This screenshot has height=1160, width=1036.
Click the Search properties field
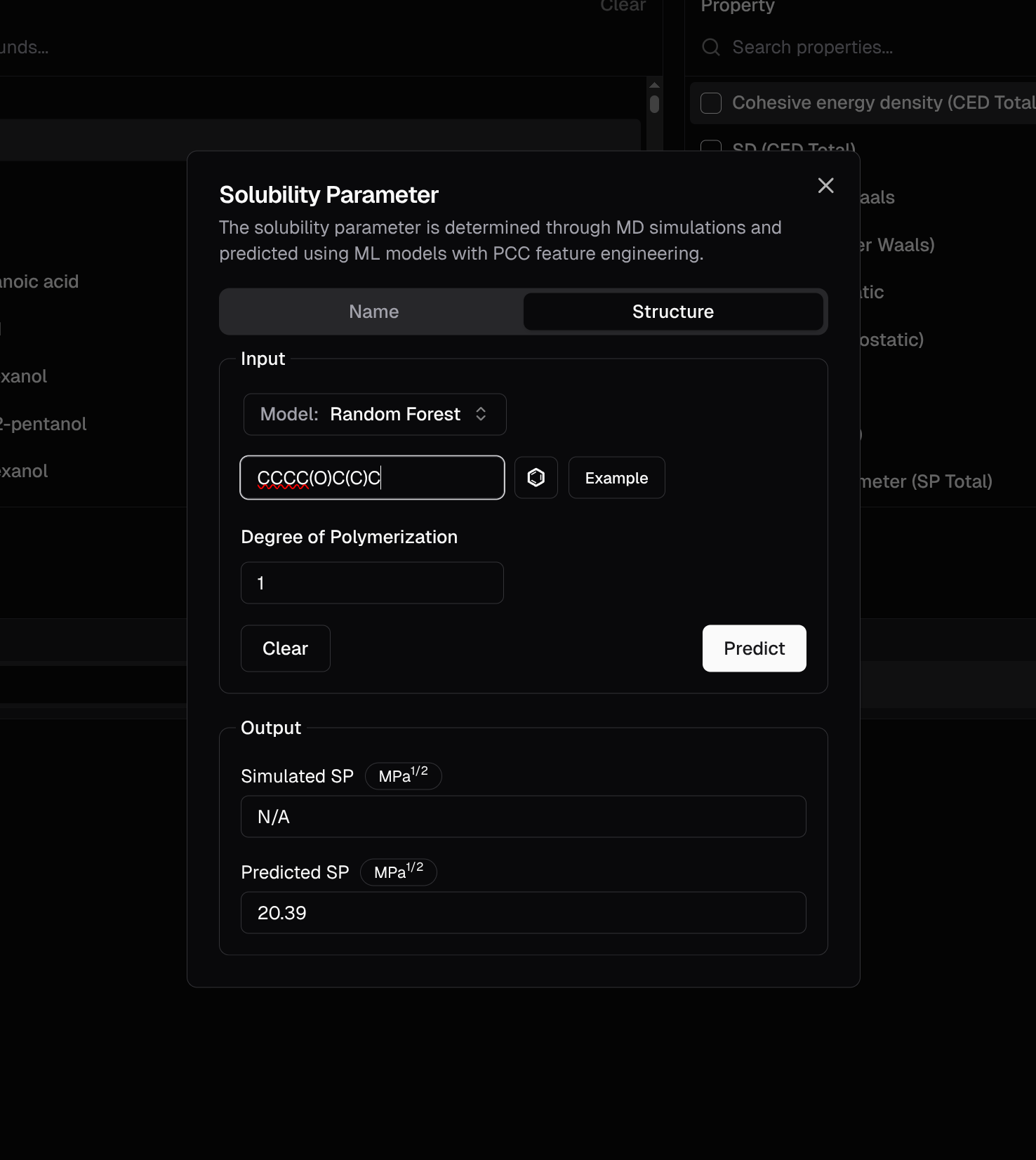pos(842,47)
